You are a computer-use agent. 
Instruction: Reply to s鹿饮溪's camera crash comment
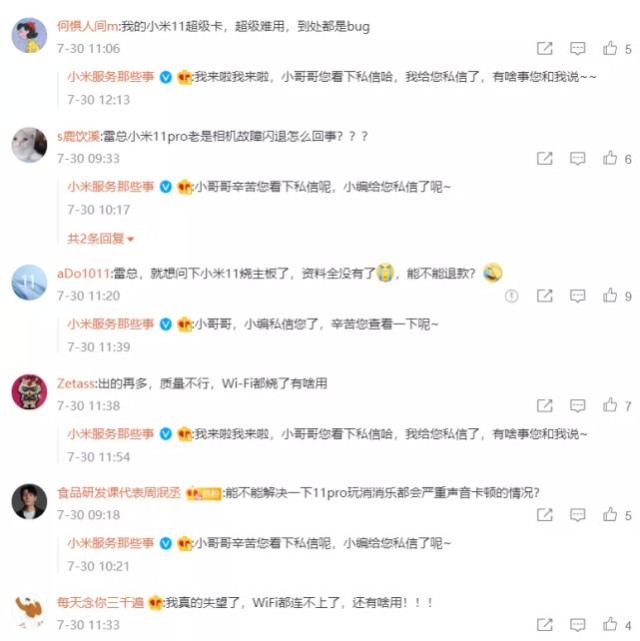pyautogui.click(x=577, y=158)
